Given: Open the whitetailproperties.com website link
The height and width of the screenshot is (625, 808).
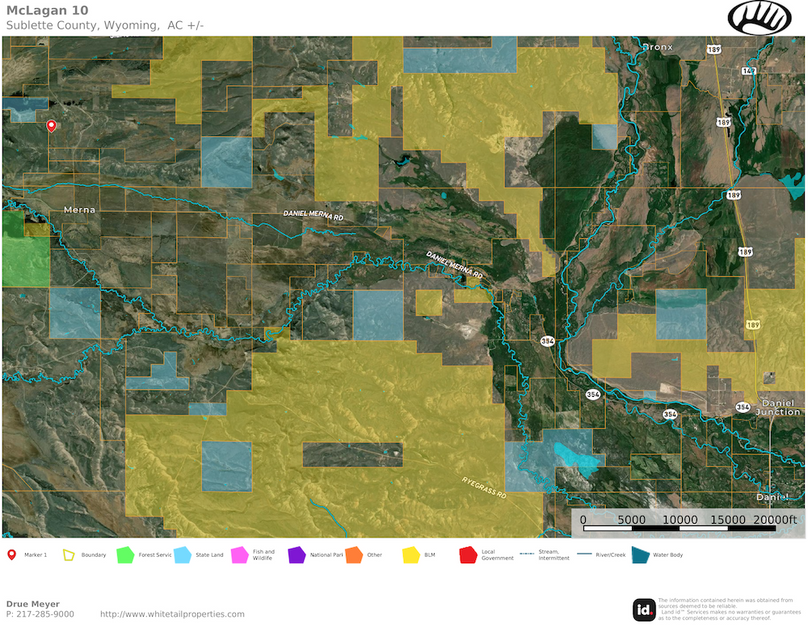Looking at the screenshot, I should 172,614.
